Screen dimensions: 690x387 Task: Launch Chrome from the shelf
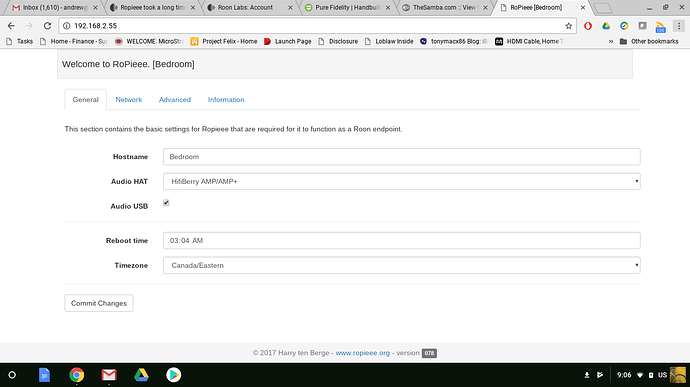pyautogui.click(x=77, y=375)
